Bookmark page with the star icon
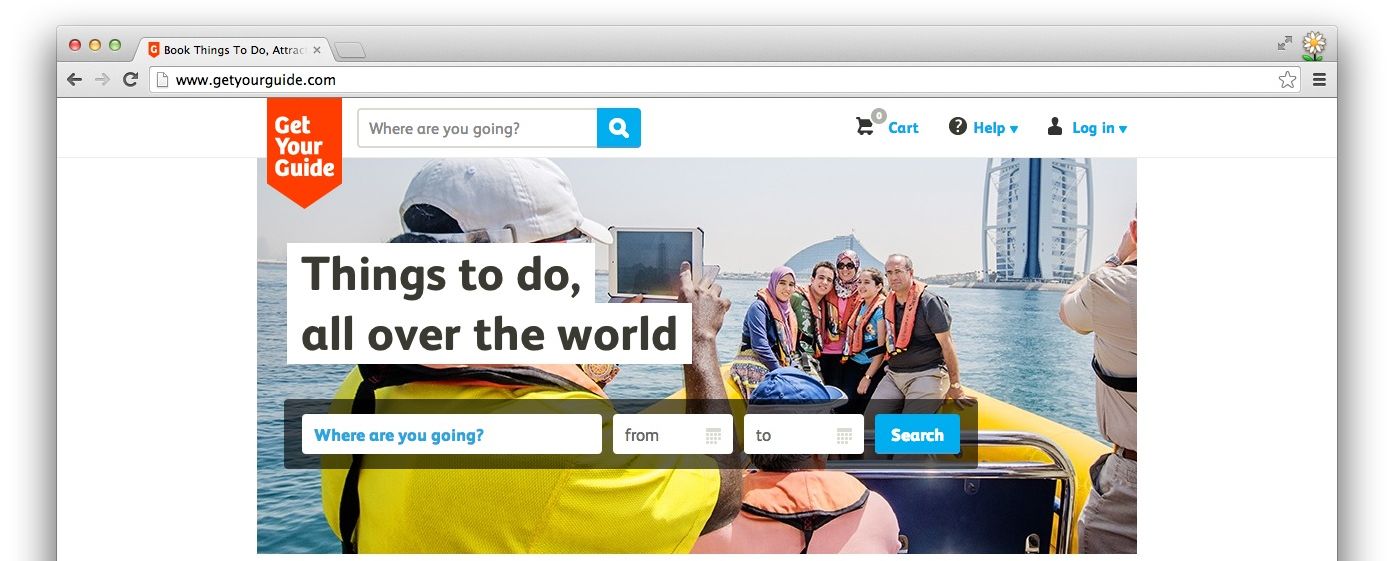The height and width of the screenshot is (561, 1394). 1287,80
